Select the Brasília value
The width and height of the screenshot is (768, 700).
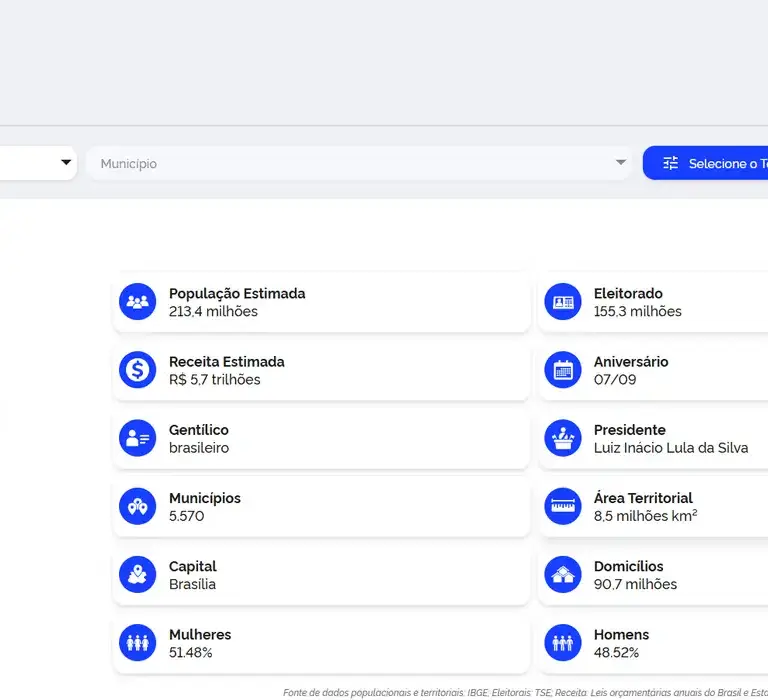click(192, 584)
